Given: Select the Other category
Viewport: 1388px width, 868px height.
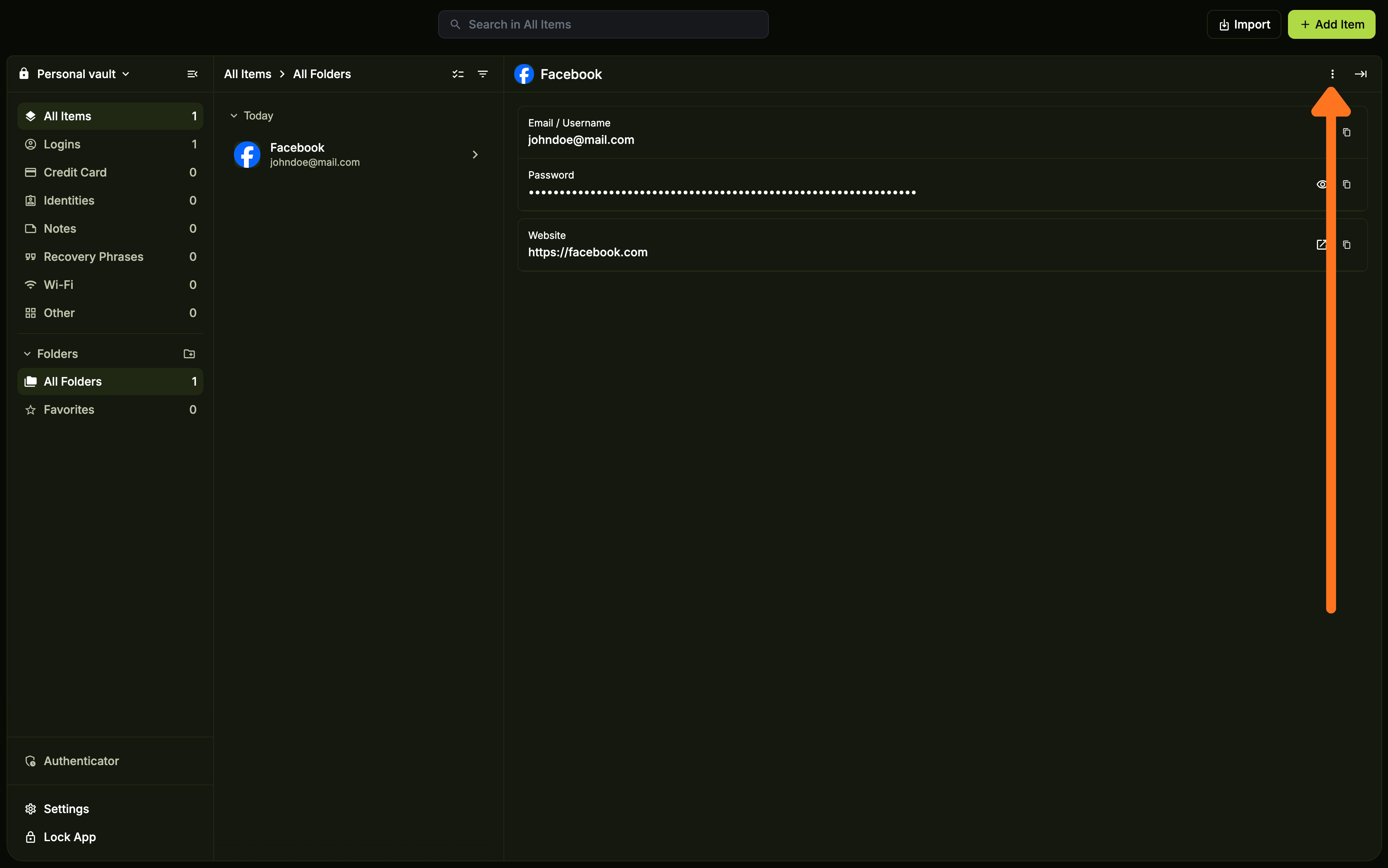Looking at the screenshot, I should tap(110, 313).
